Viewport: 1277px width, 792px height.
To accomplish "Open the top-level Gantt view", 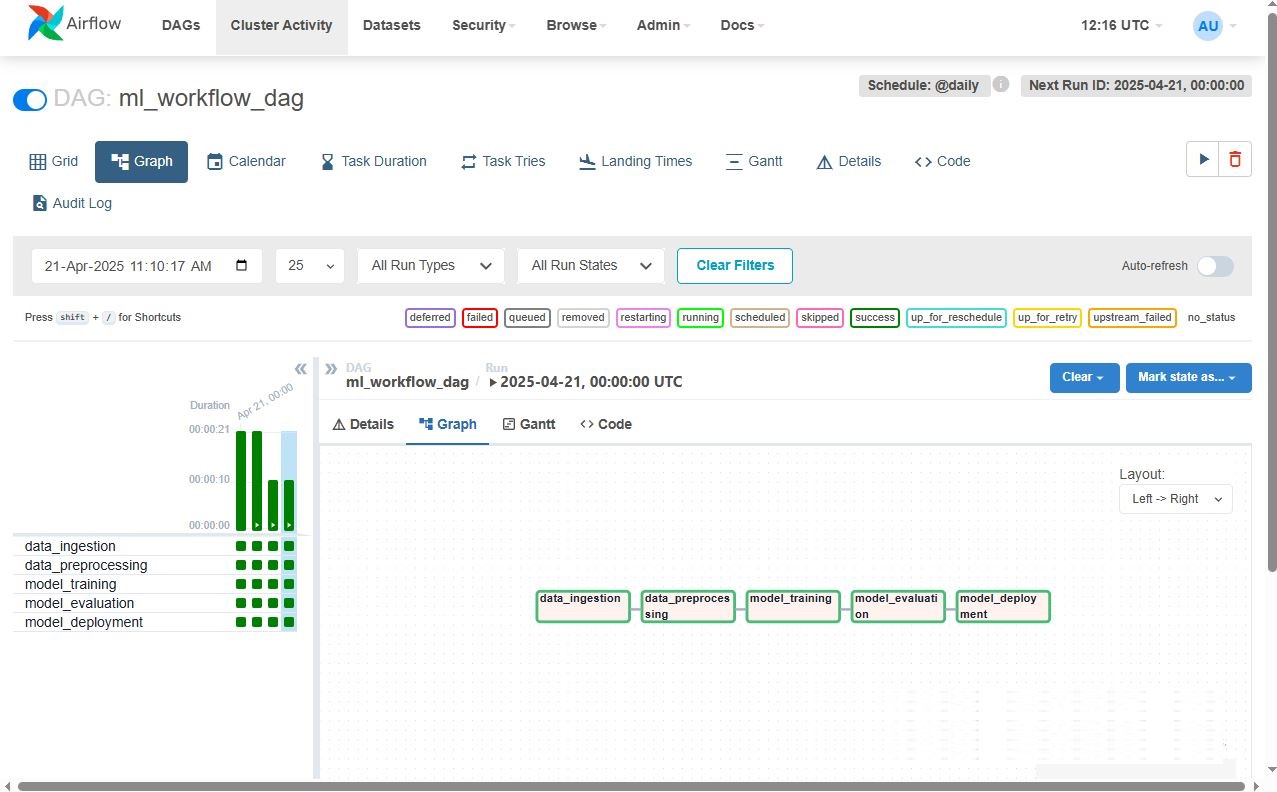I will (754, 162).
